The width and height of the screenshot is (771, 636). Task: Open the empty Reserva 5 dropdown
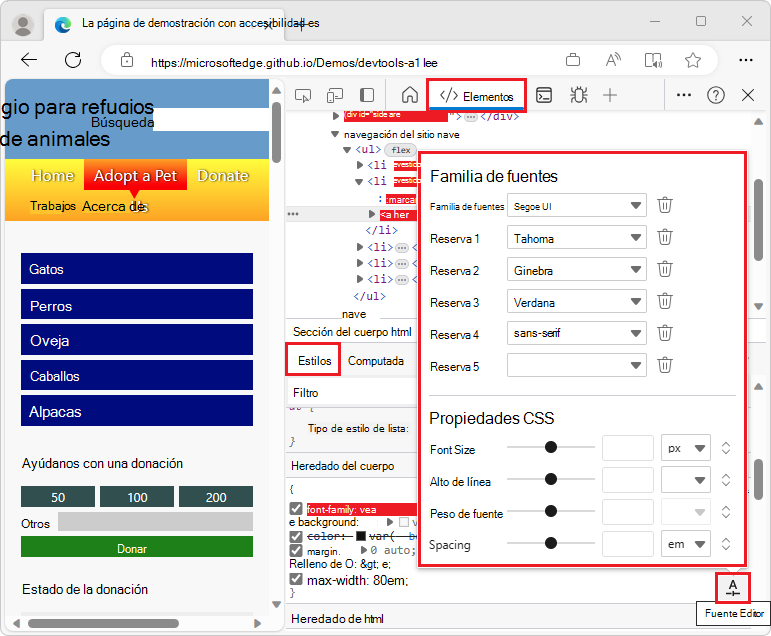click(x=576, y=365)
